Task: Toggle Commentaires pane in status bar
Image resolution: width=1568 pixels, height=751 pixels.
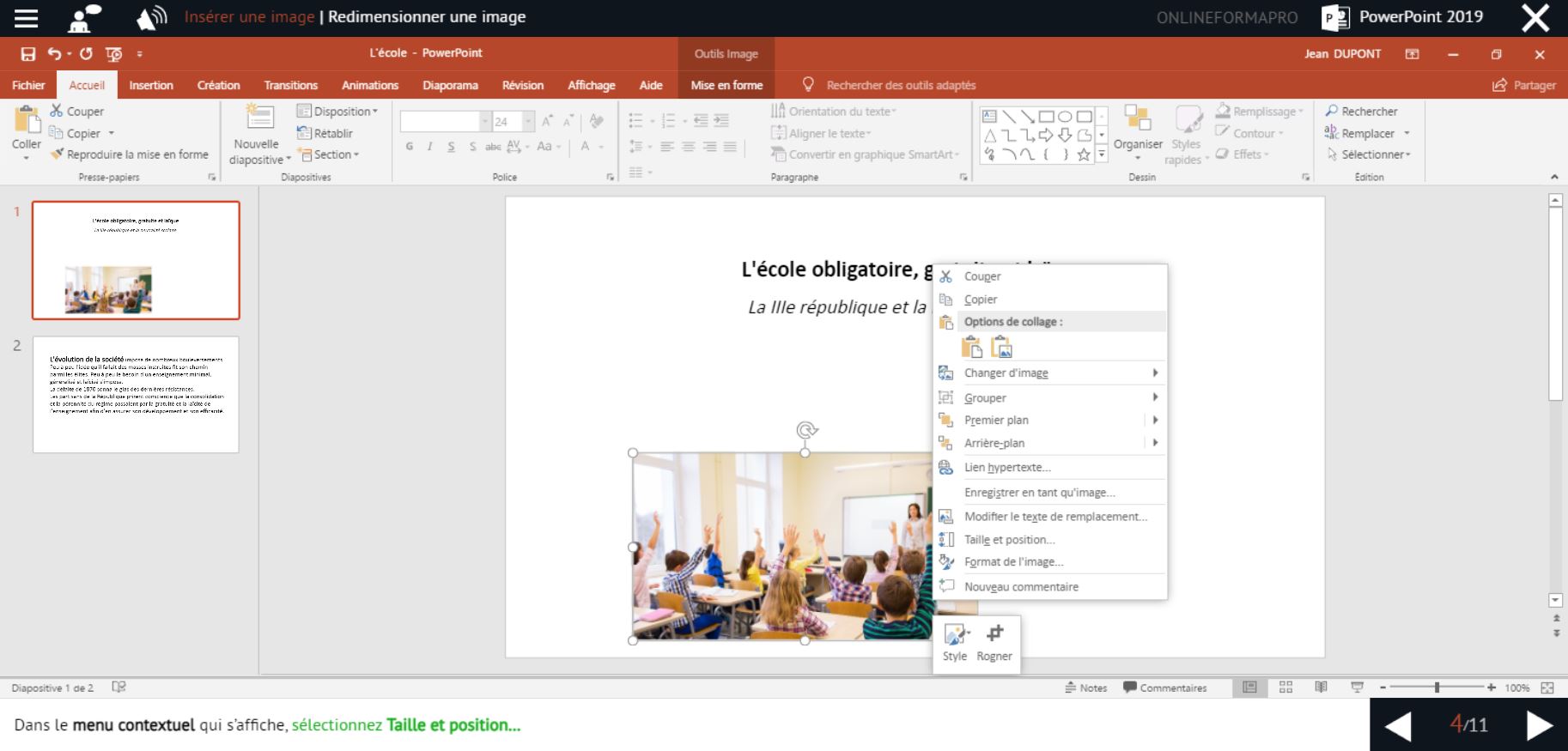Action: point(1165,687)
